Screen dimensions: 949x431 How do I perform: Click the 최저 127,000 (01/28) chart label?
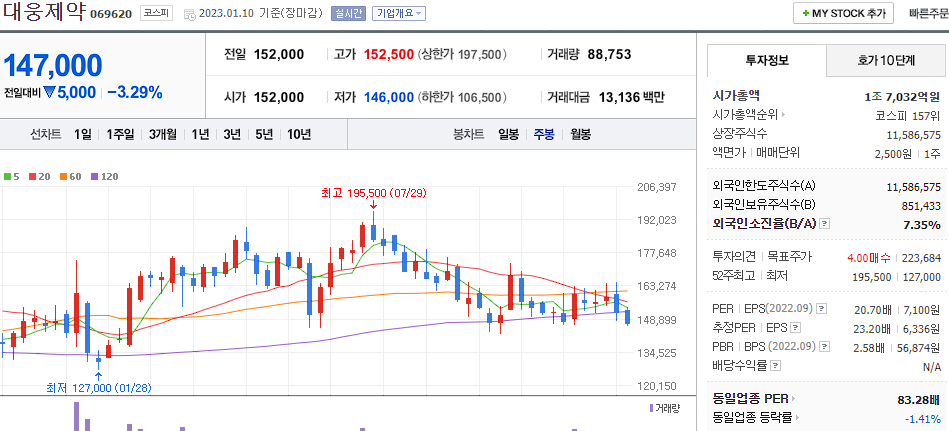coord(99,388)
